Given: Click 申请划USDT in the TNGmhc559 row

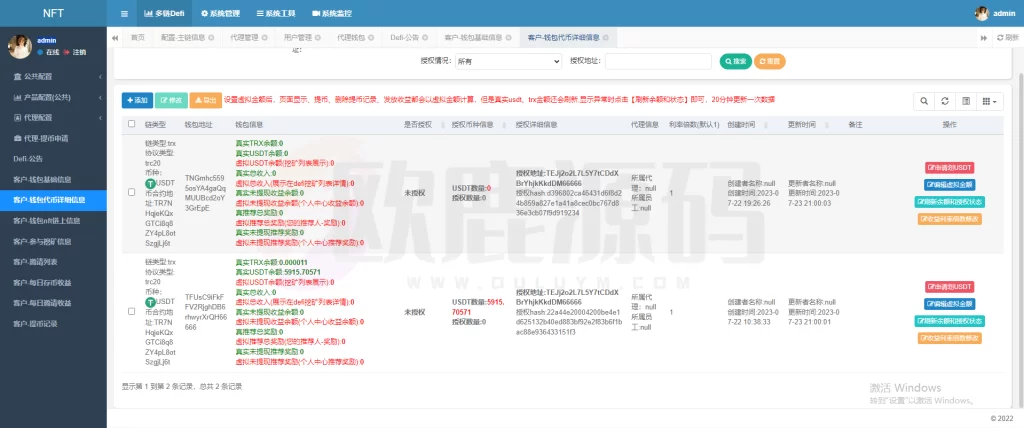Looking at the screenshot, I should point(950,167).
